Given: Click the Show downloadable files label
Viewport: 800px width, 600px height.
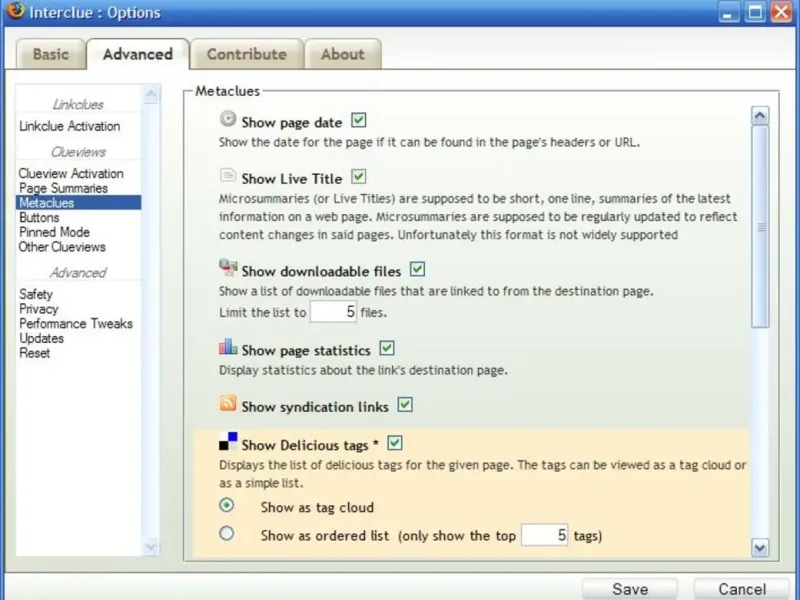Looking at the screenshot, I should [x=321, y=271].
